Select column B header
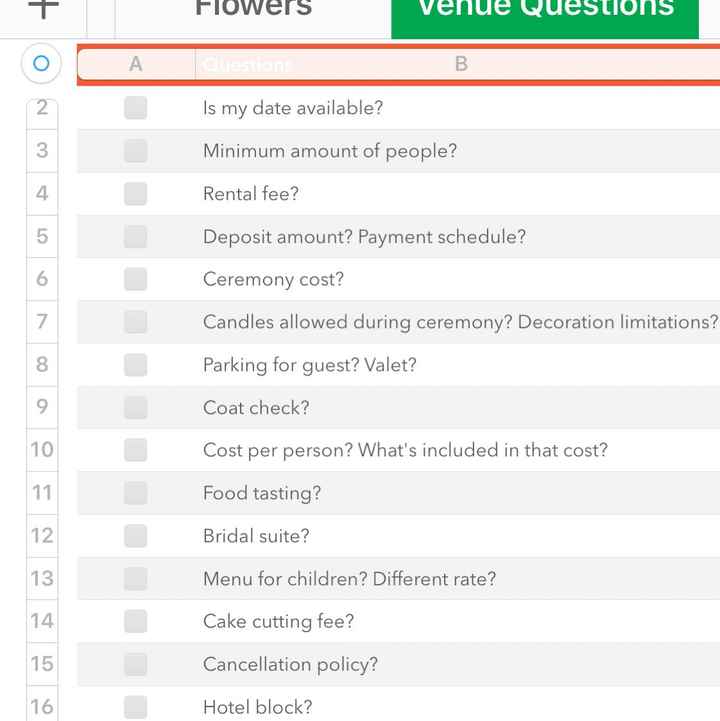 [461, 64]
